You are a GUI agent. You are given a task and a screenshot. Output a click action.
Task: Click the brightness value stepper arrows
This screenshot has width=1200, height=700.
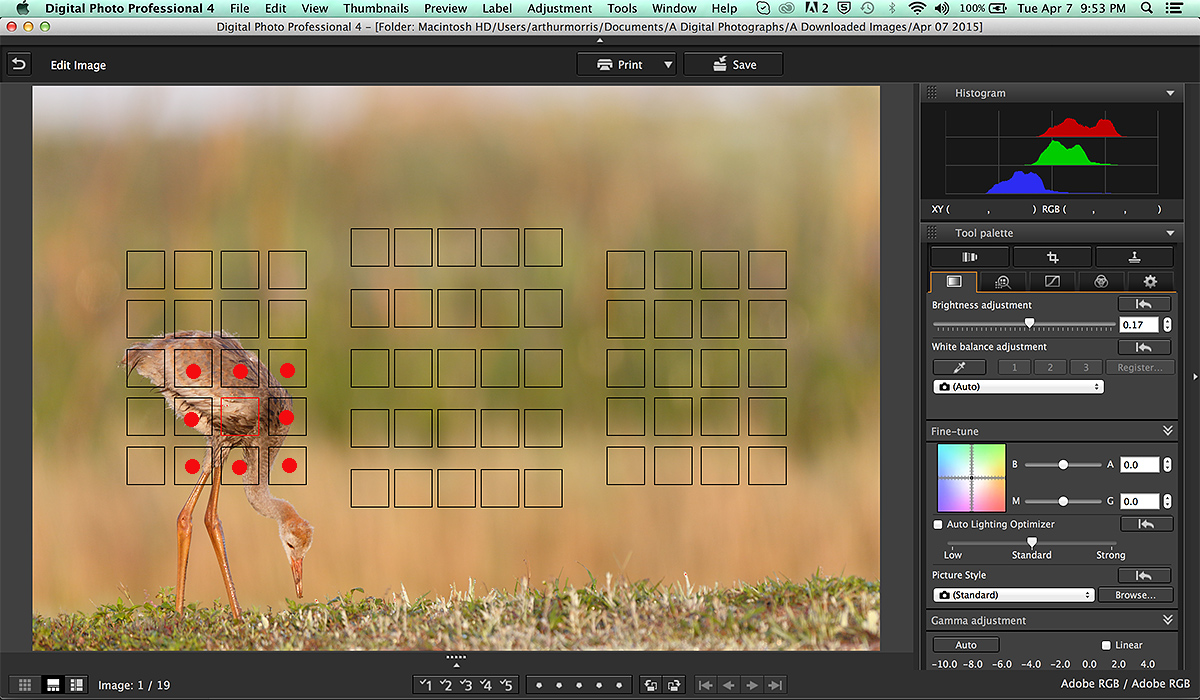click(x=1166, y=325)
